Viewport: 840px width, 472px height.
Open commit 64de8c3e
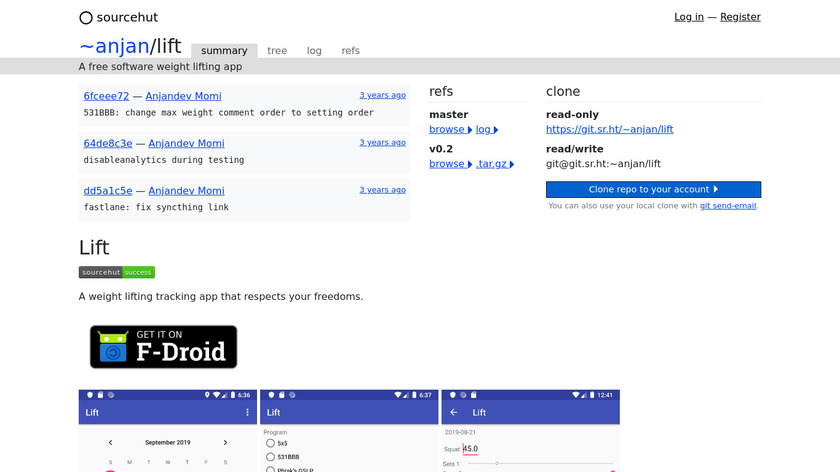(108, 143)
